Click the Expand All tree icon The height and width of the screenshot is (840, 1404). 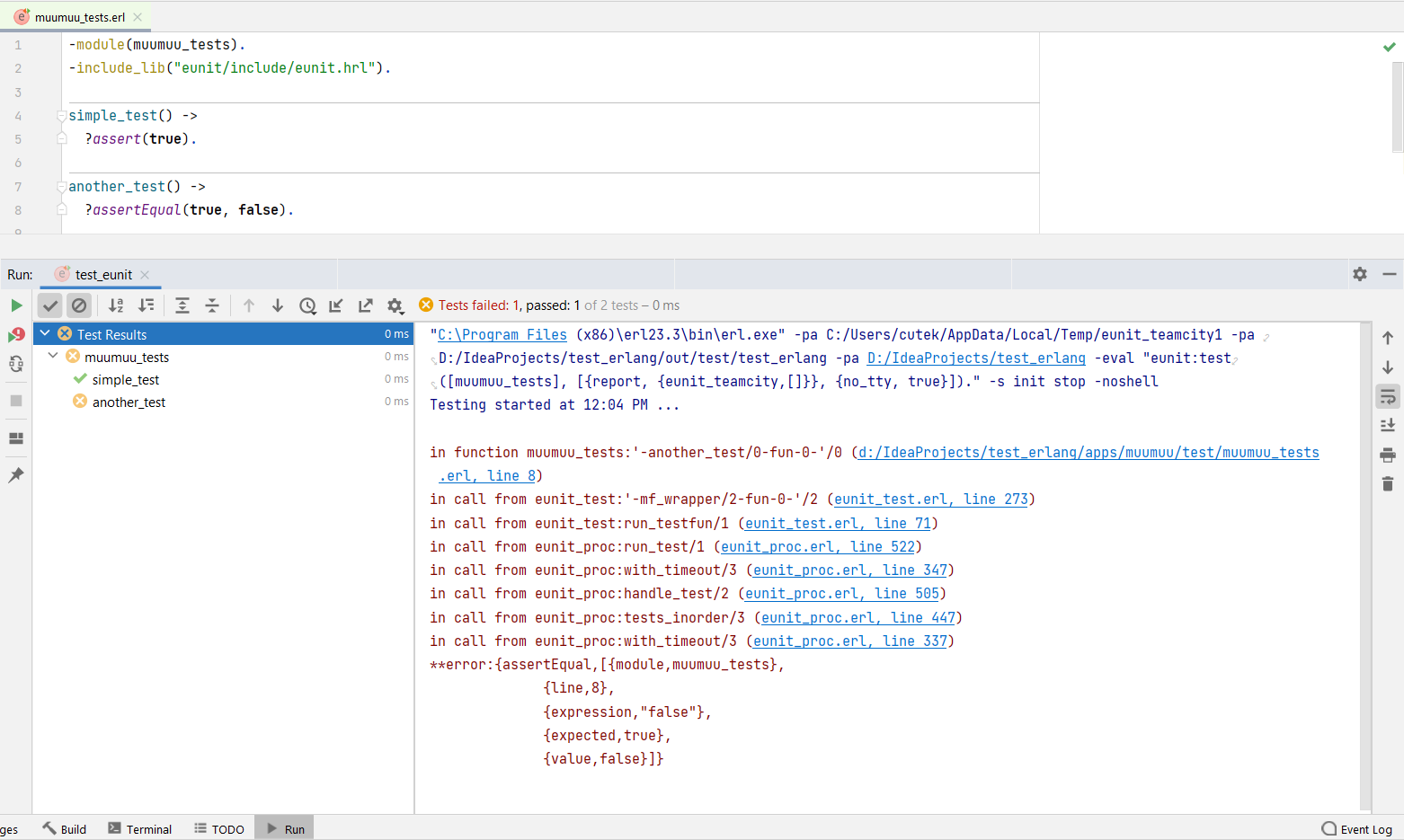click(182, 305)
